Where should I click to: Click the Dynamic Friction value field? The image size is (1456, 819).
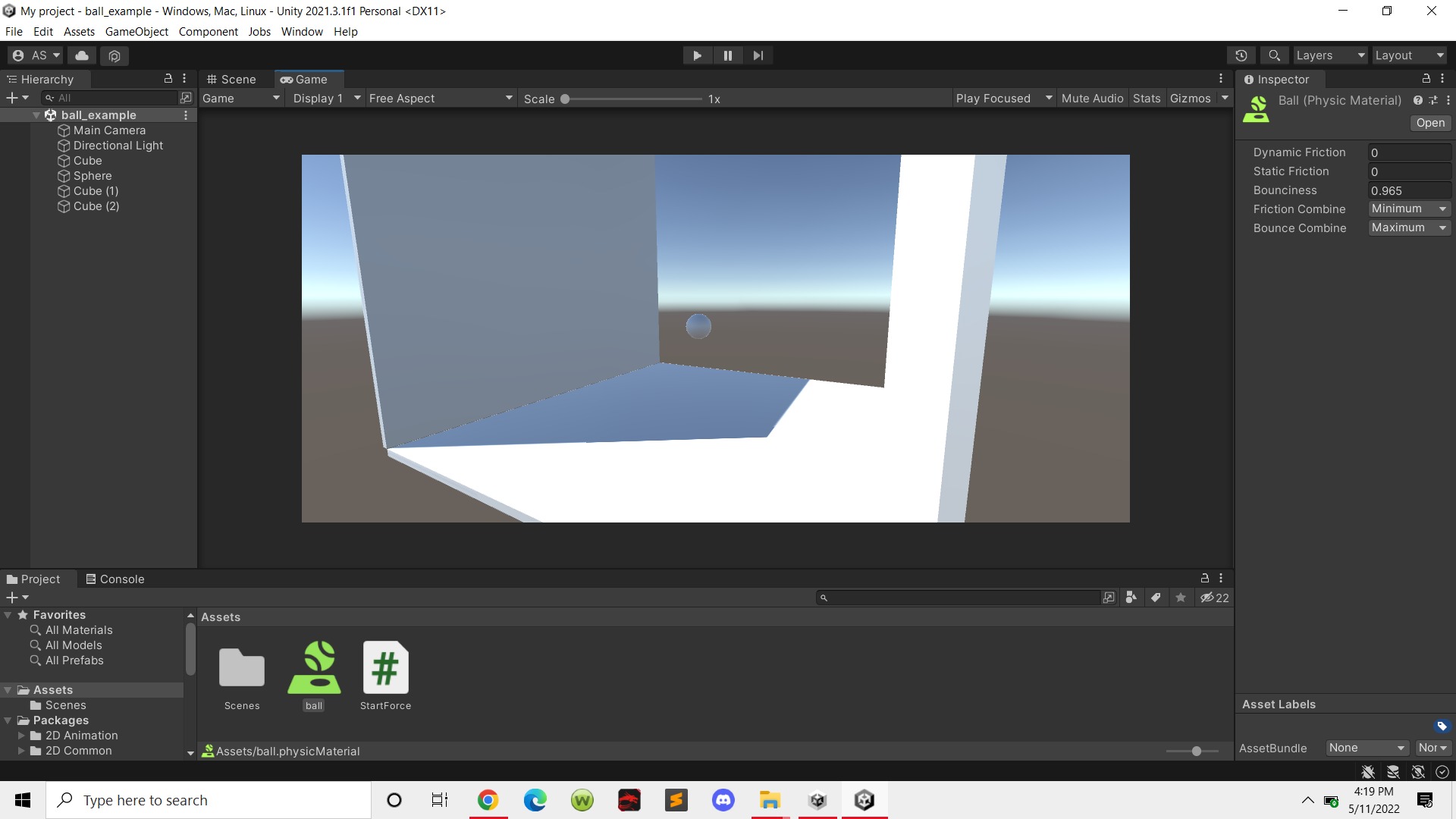[1409, 152]
